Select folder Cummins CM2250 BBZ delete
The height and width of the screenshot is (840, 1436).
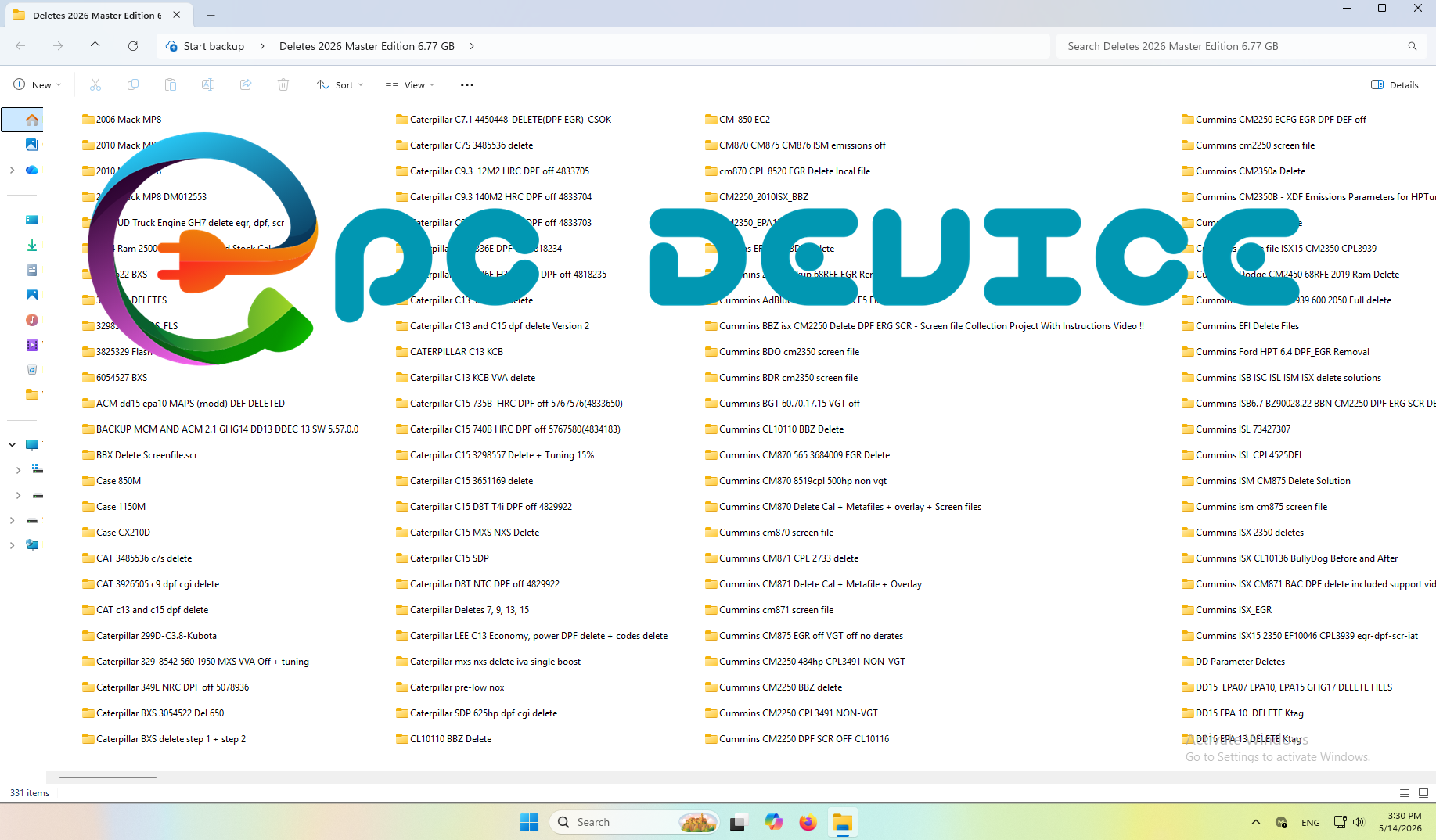(774, 687)
